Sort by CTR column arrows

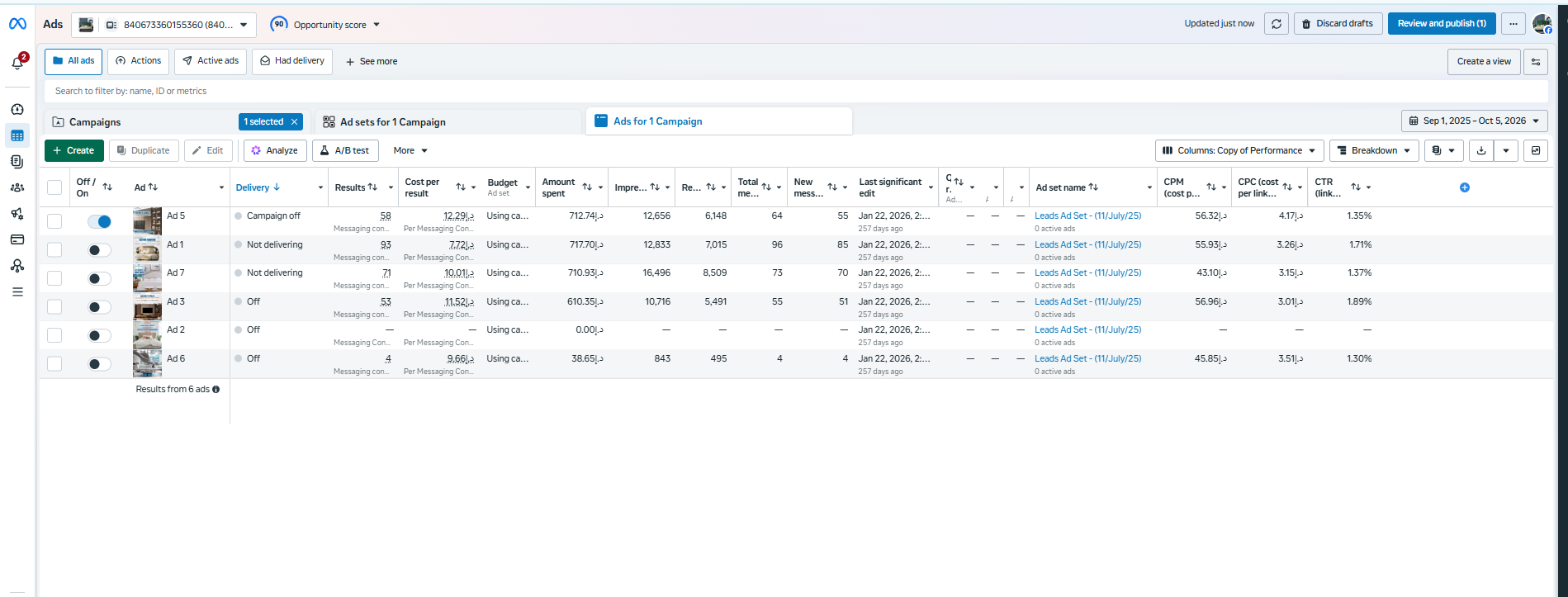pos(1356,187)
